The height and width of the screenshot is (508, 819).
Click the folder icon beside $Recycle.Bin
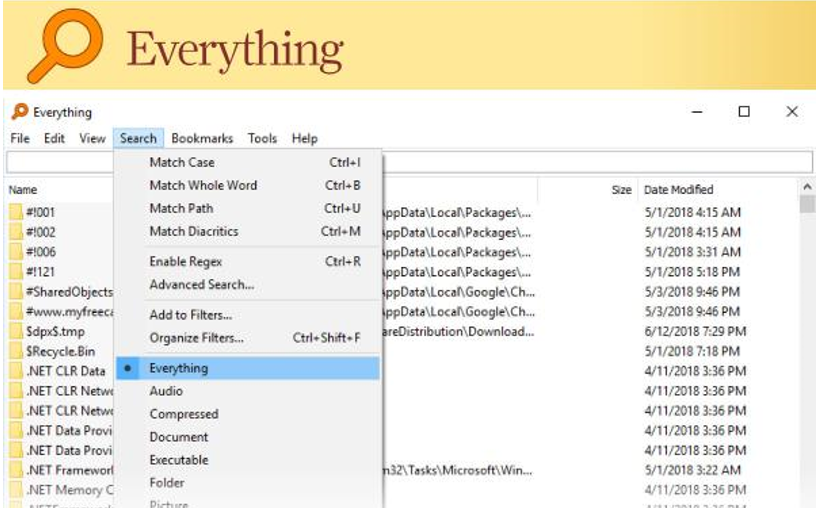pos(16,351)
